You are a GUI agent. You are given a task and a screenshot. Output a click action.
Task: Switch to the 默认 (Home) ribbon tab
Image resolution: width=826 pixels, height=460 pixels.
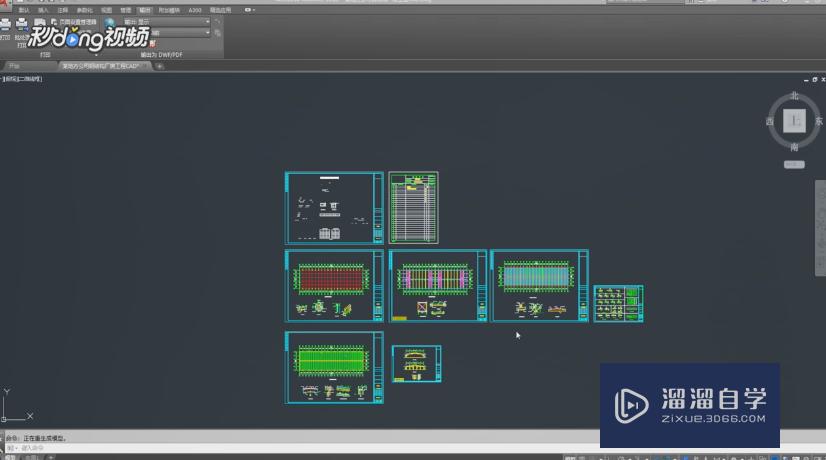[24, 10]
